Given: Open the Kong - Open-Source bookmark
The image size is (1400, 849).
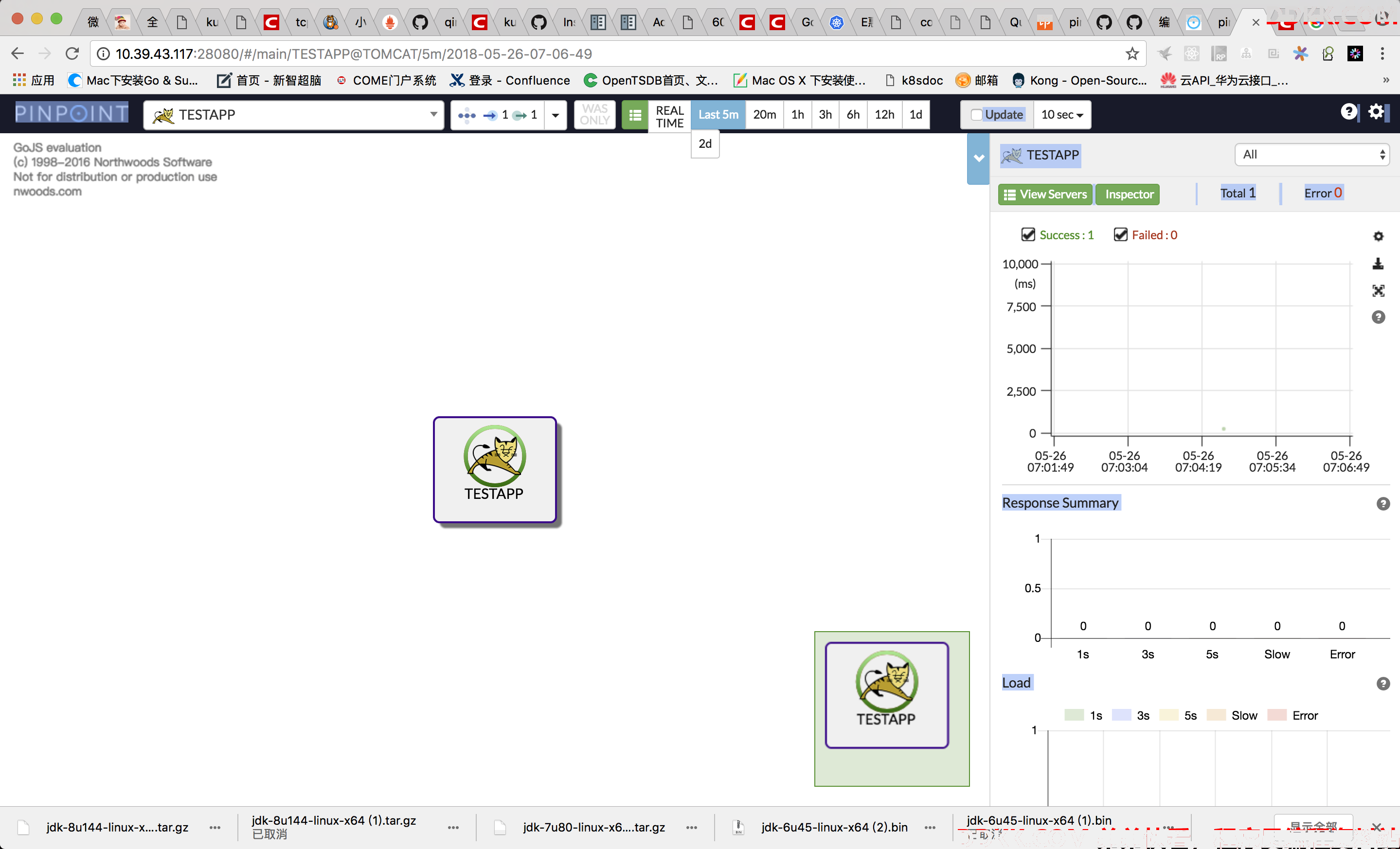Looking at the screenshot, I should pos(1079,81).
